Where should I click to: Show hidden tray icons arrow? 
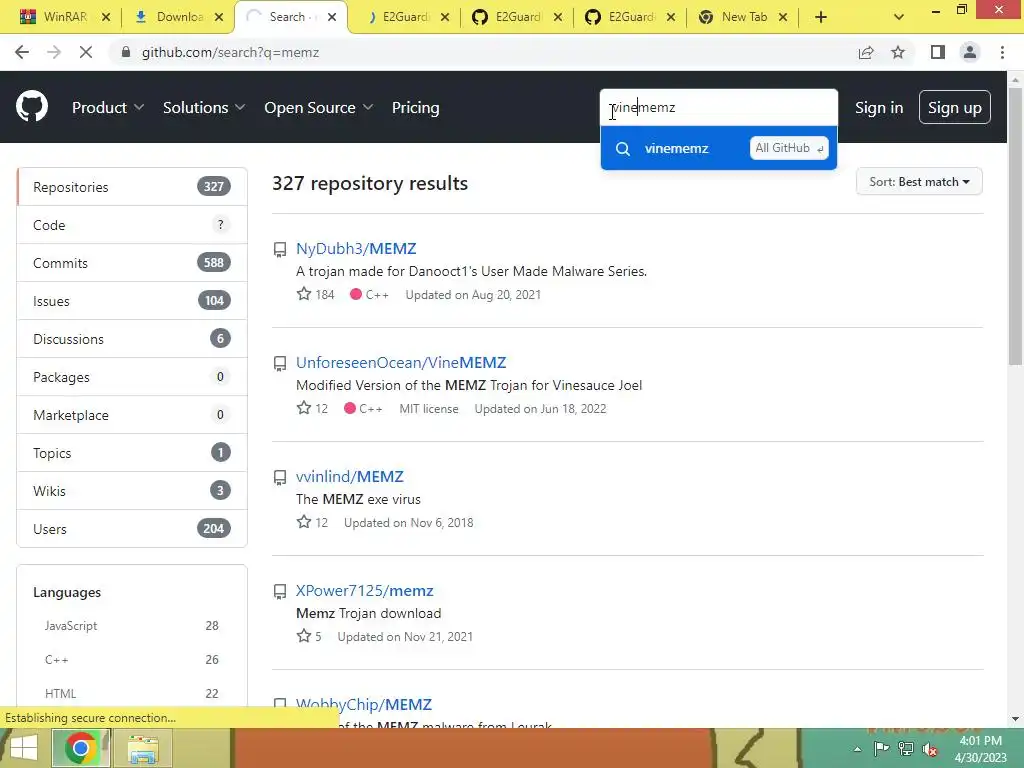[857, 749]
